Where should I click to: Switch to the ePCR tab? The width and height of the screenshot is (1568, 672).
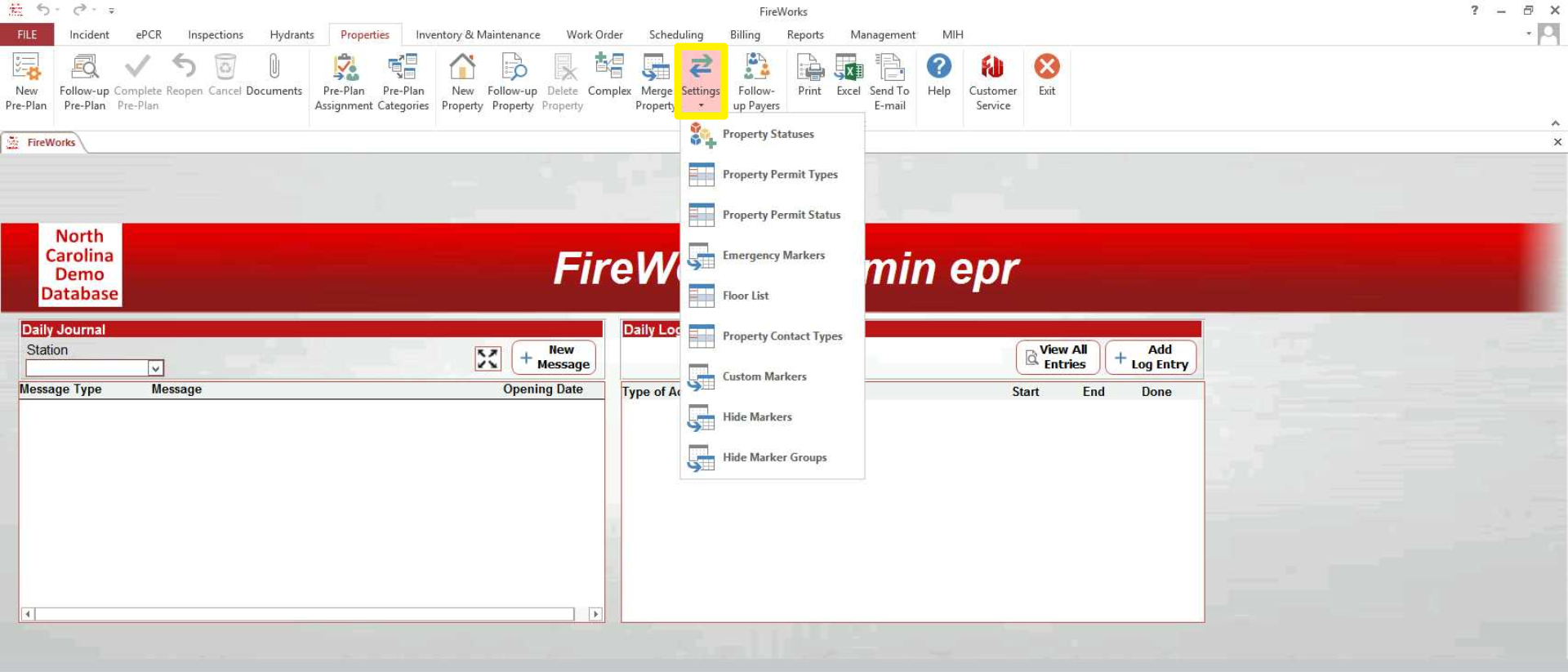[x=149, y=34]
